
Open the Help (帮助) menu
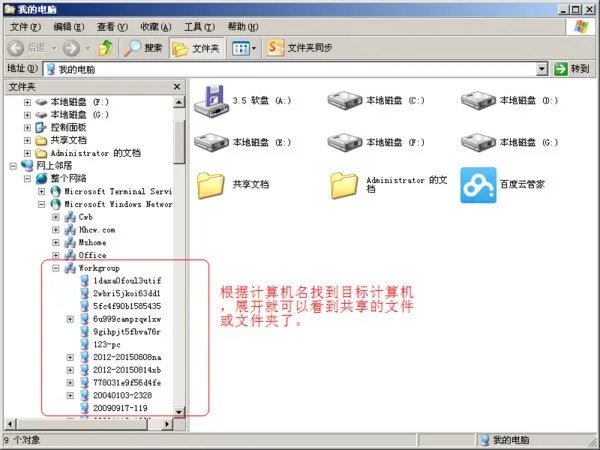[x=243, y=27]
